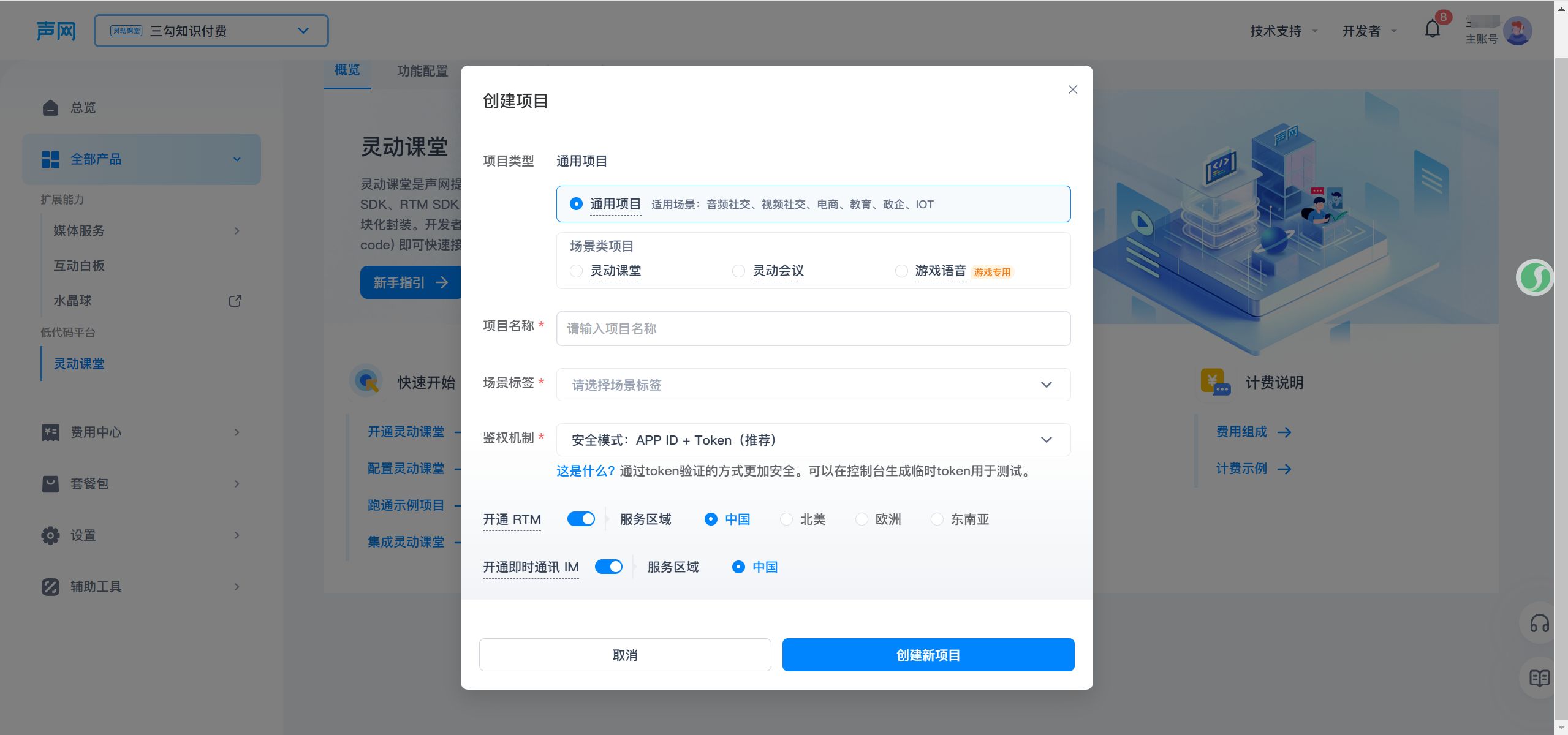
Task: Toggle the 开通即时通讯 IM switch
Action: tap(608, 567)
